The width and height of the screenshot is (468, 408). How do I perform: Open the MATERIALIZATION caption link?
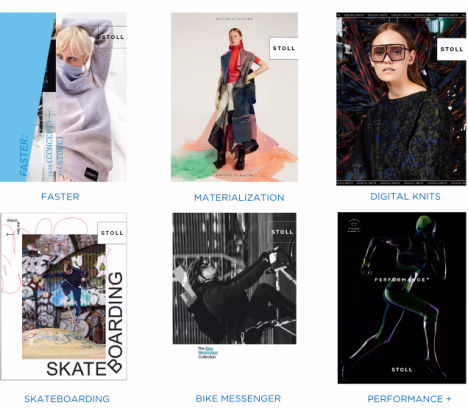[239, 198]
